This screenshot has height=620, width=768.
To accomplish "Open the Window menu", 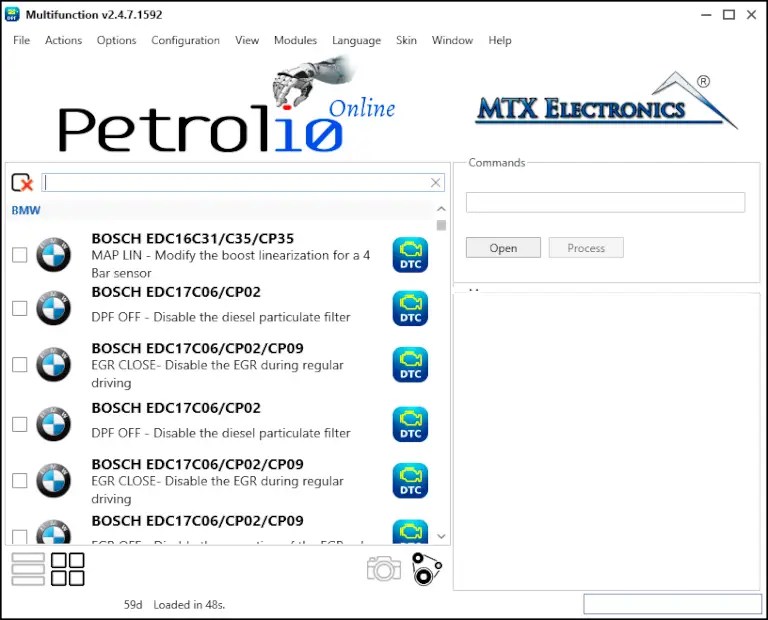I will (453, 40).
